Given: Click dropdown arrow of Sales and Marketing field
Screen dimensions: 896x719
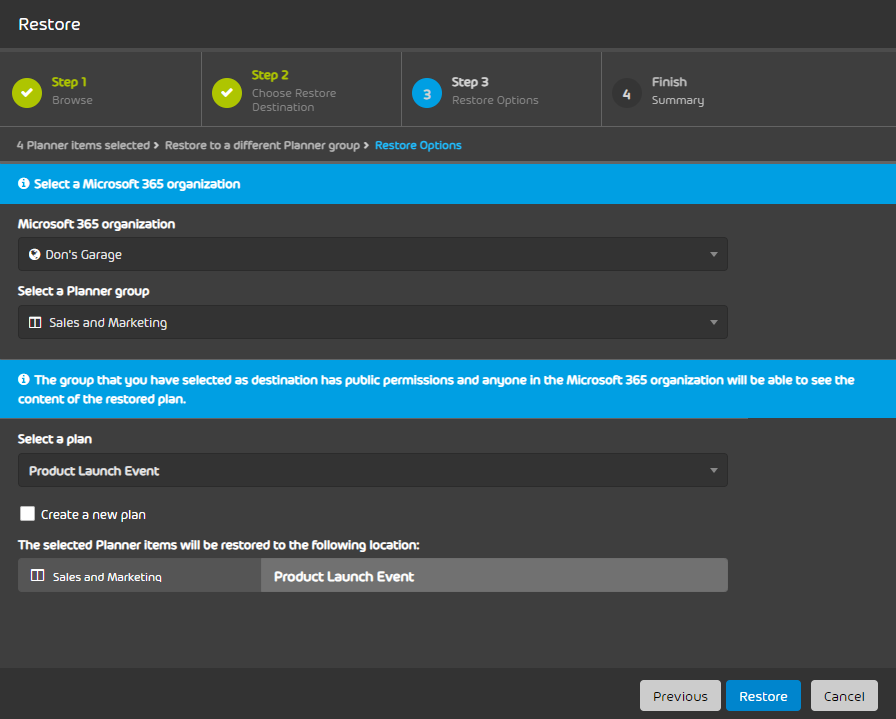Looking at the screenshot, I should (x=714, y=322).
